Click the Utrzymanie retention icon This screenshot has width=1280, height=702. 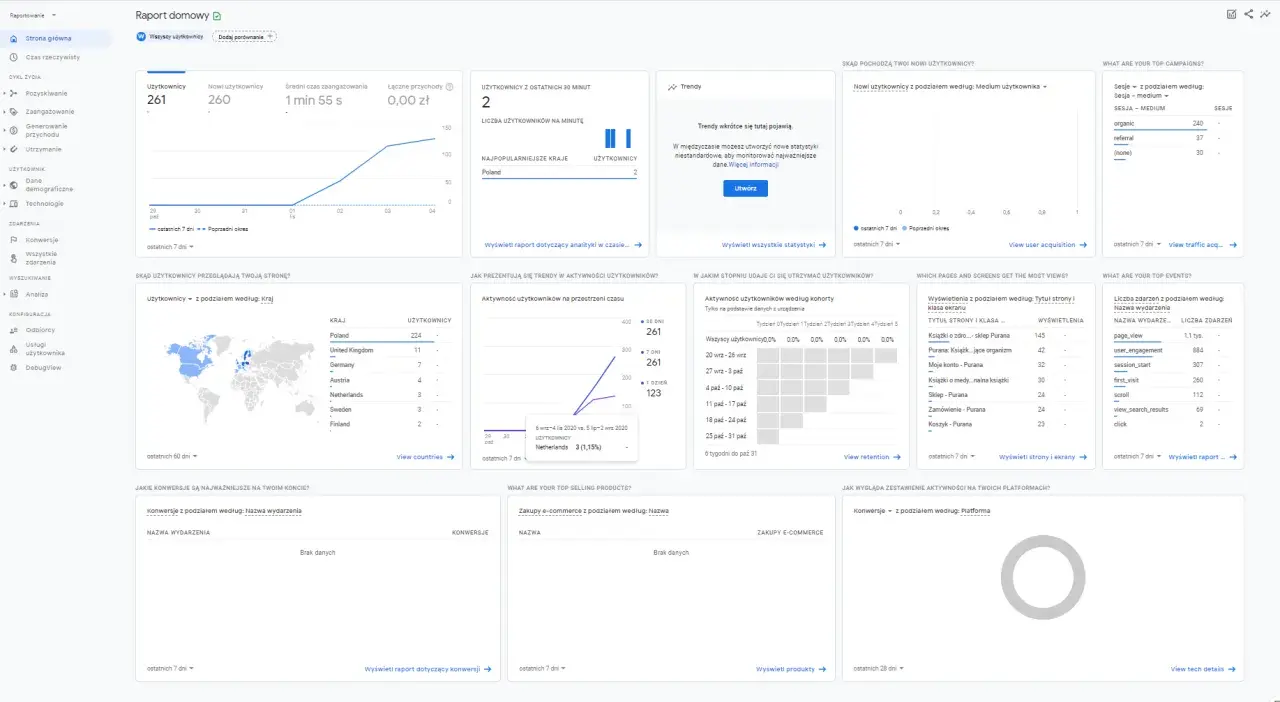[14, 149]
